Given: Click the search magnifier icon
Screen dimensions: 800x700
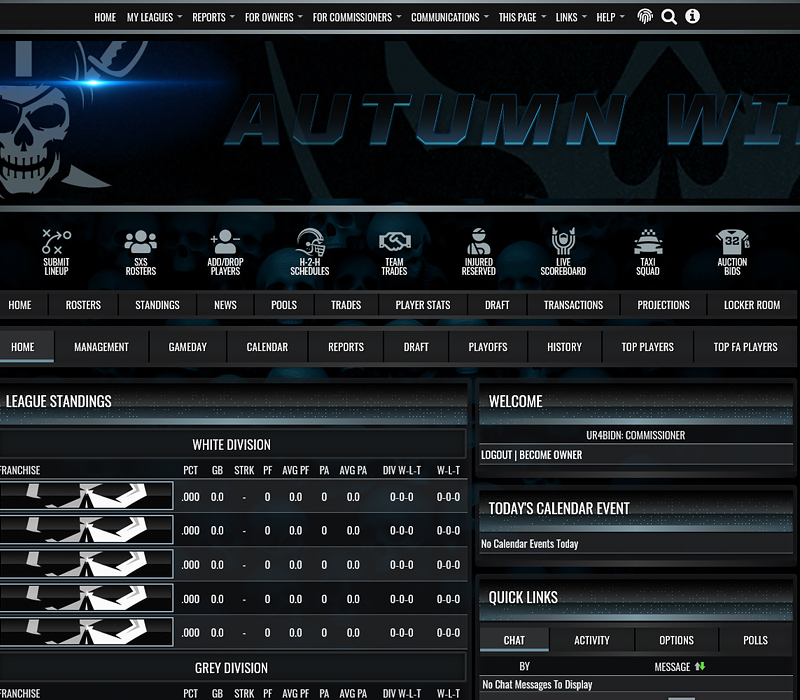Looking at the screenshot, I should 669,17.
